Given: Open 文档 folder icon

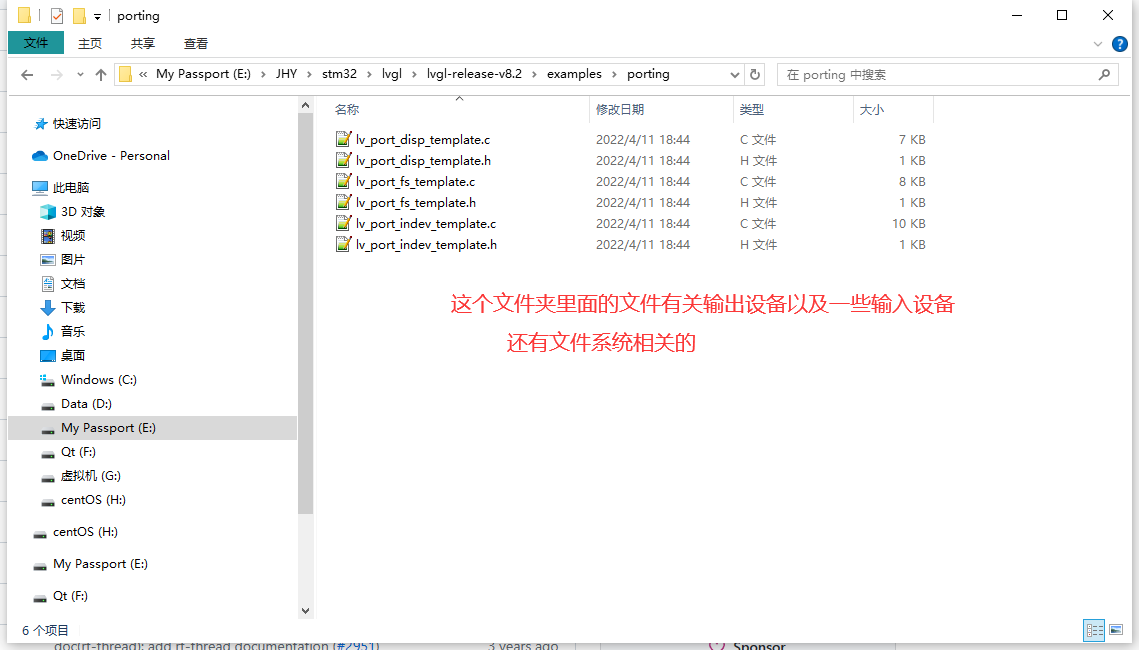Looking at the screenshot, I should [48, 283].
